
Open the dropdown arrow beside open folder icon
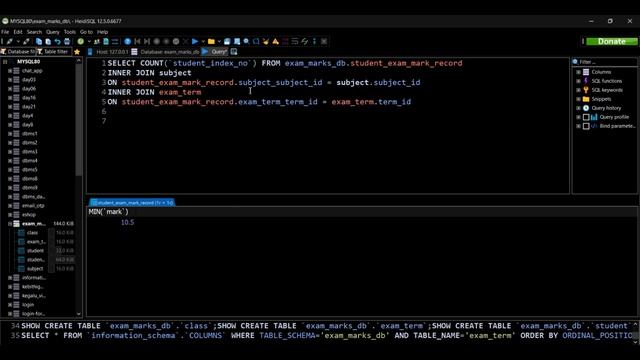click(x=219, y=42)
